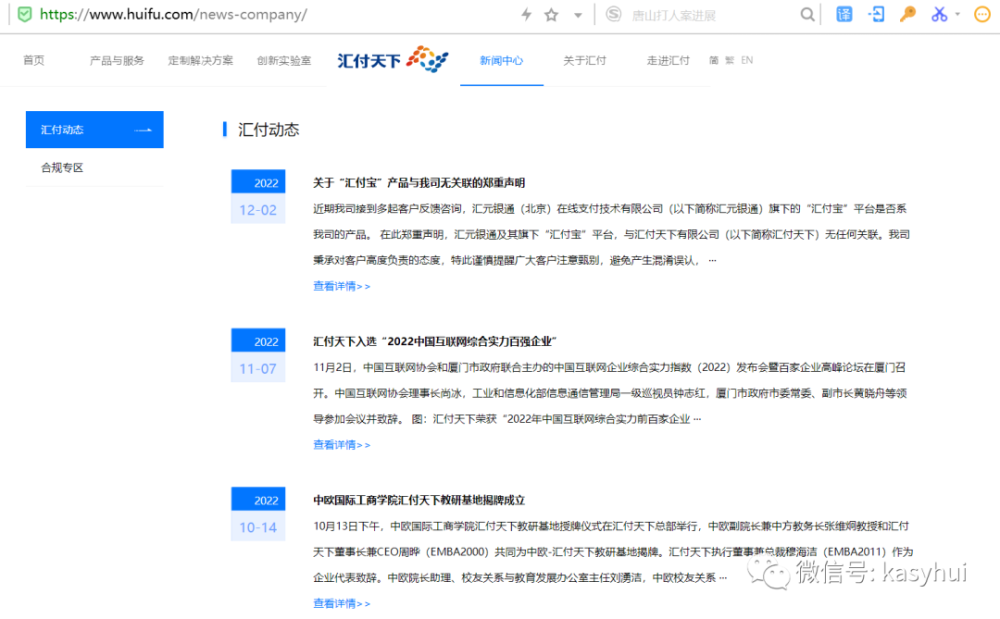
Task: Click the 汇付天下 logo
Action: (392, 59)
